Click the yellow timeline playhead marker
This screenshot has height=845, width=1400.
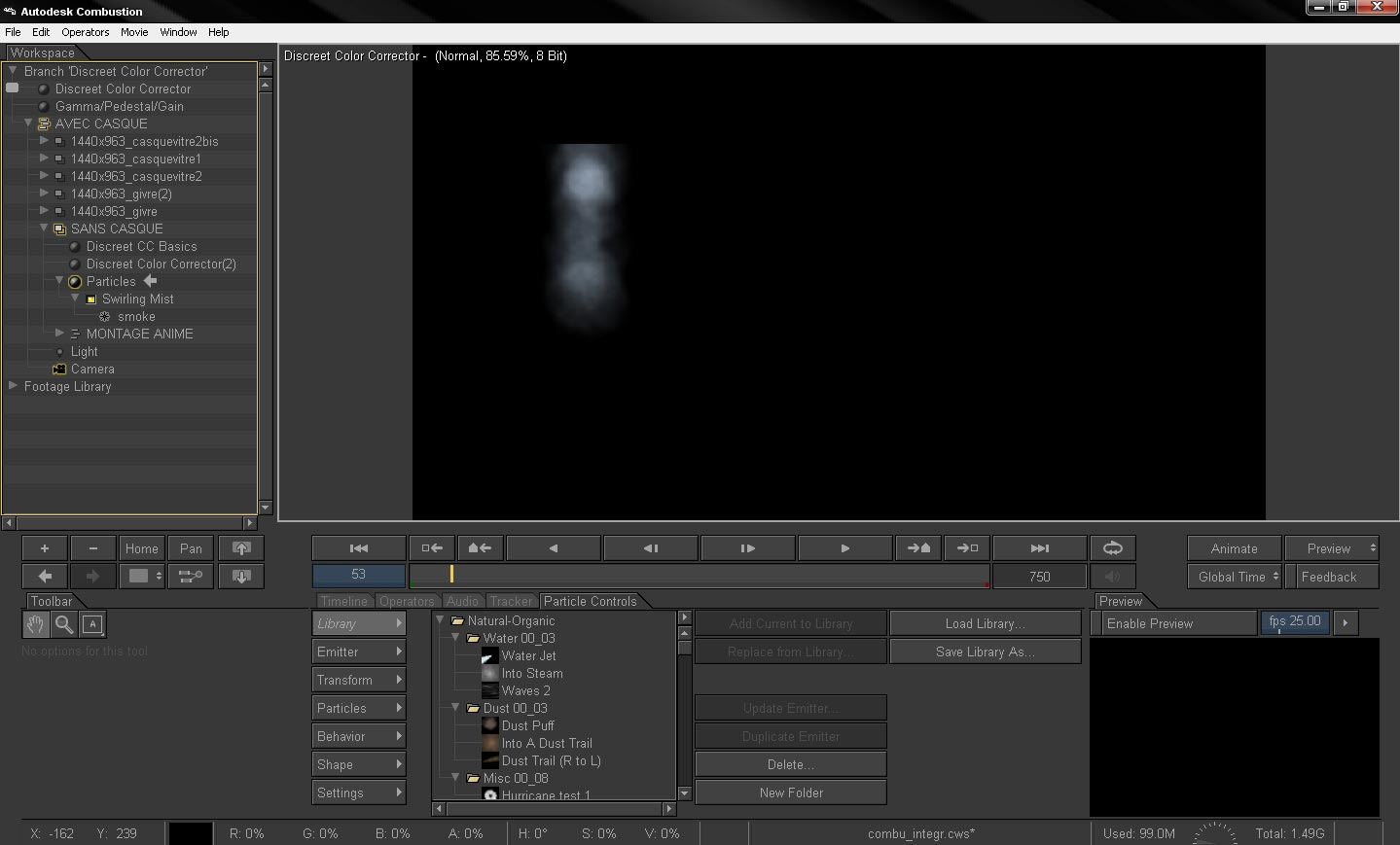451,574
